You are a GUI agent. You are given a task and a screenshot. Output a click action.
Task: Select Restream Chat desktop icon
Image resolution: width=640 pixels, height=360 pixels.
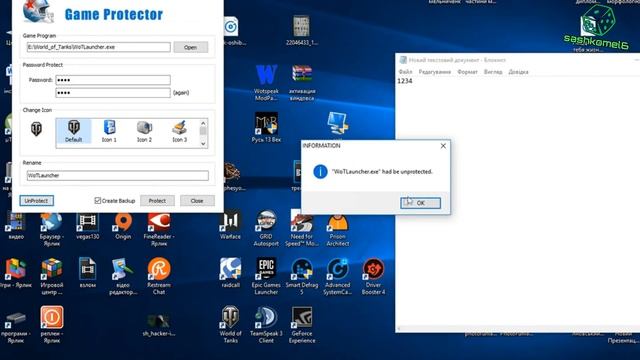coord(159,276)
